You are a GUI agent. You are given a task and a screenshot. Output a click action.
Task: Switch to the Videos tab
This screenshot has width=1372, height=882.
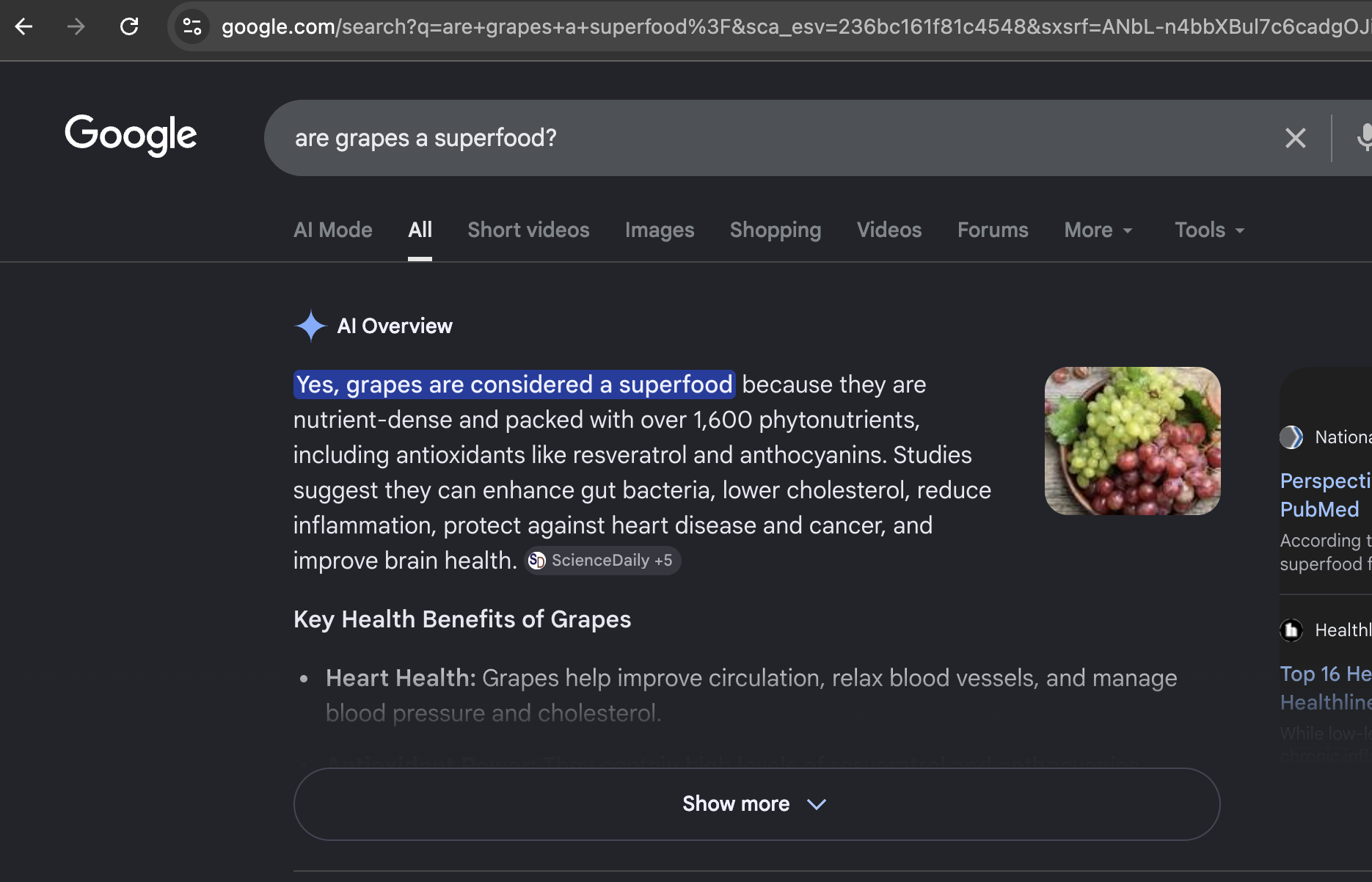pos(889,230)
